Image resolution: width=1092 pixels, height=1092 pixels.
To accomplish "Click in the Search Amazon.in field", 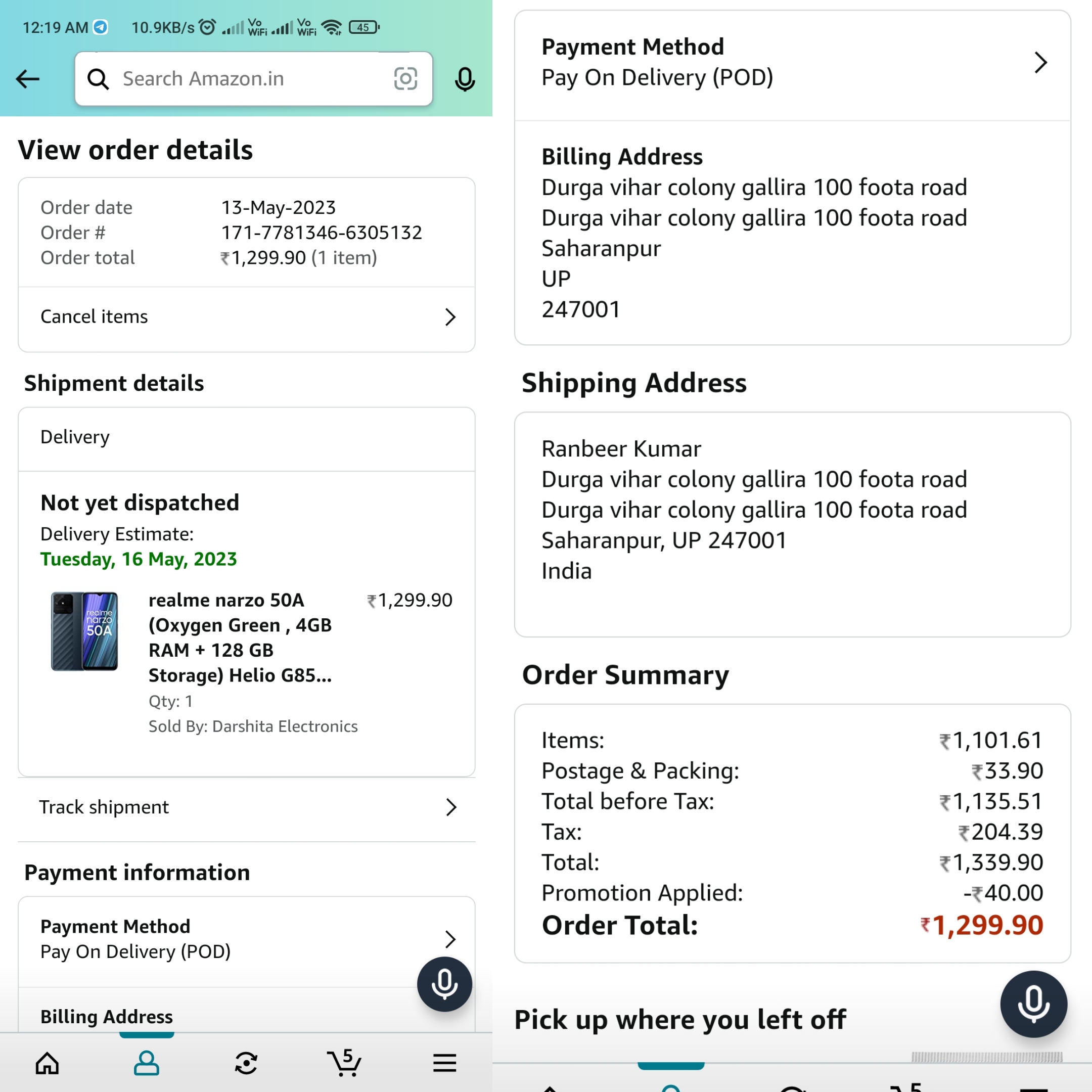I will click(249, 79).
